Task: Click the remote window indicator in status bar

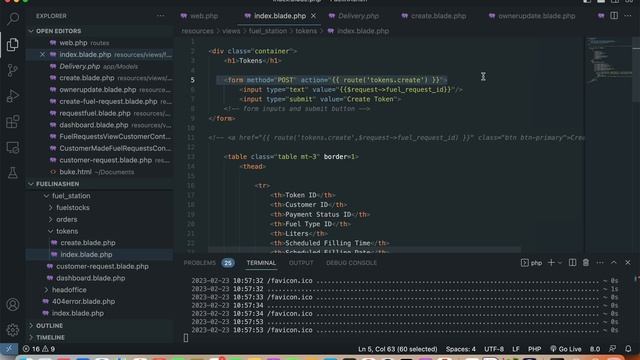Action: click(x=9, y=349)
